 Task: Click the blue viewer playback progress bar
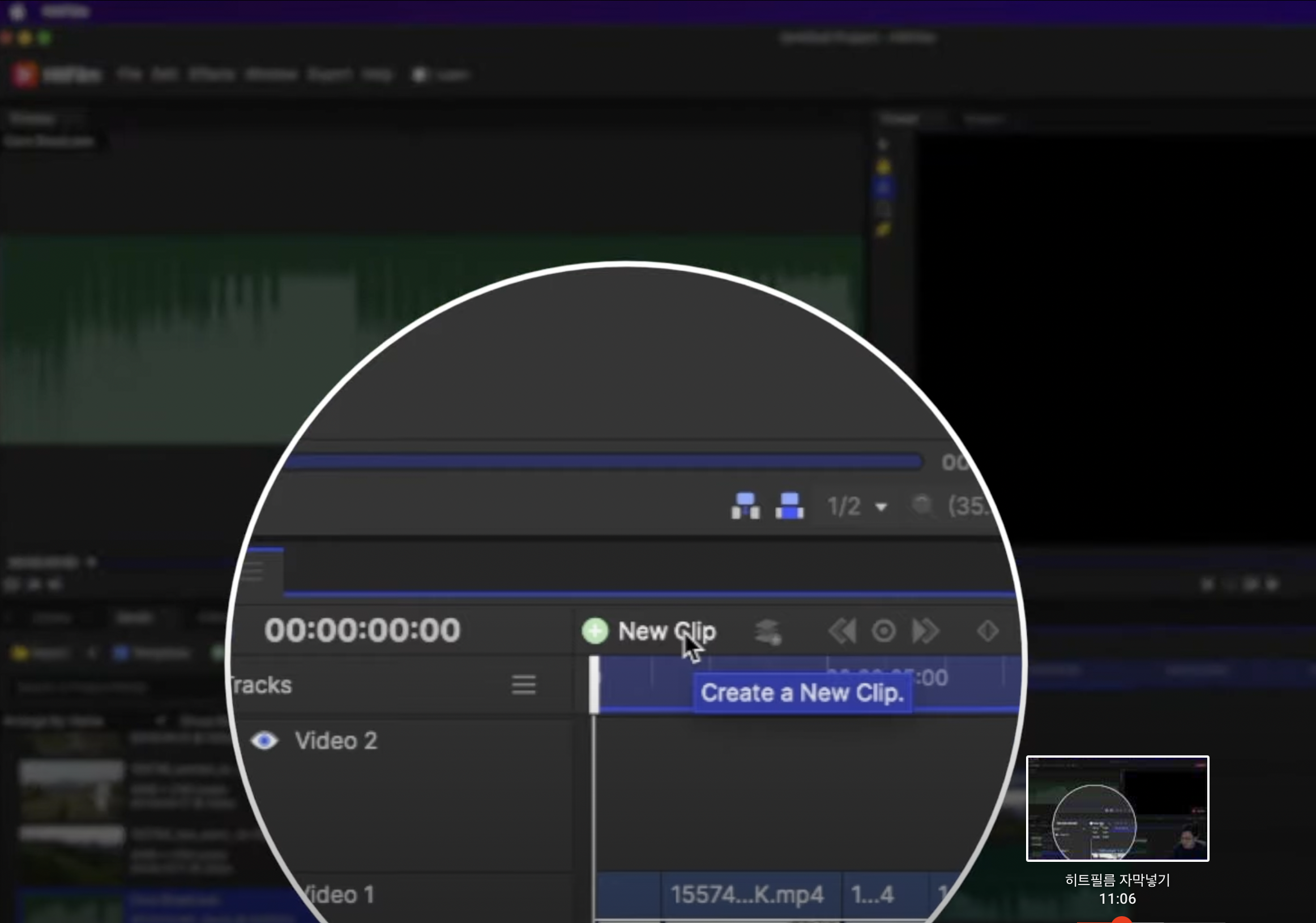(602, 462)
